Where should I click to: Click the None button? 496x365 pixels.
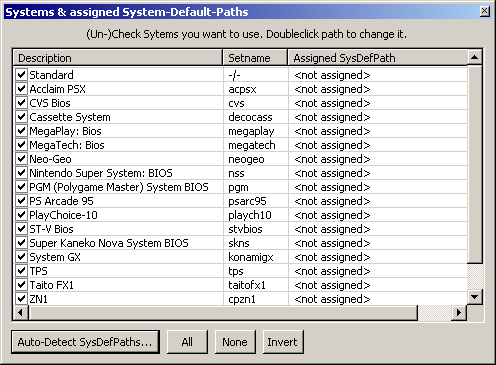[235, 342]
